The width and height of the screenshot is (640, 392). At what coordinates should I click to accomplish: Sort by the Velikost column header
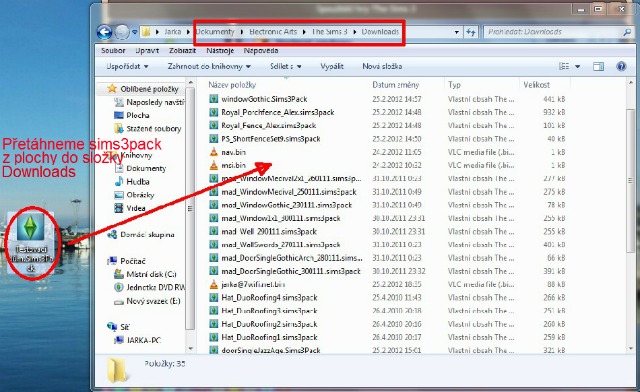(536, 85)
